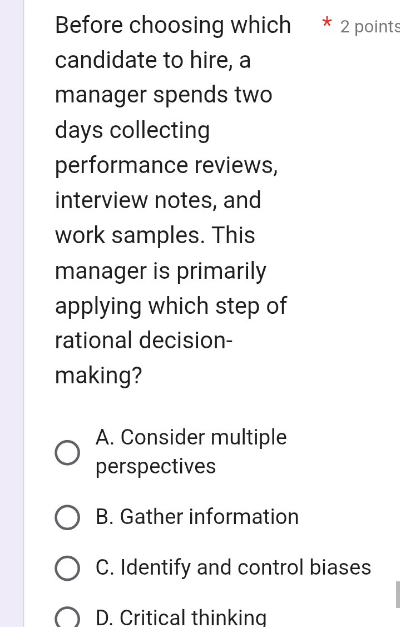Click the 'work samples. This' text line
Screen dimensions: 400x627
(155, 236)
